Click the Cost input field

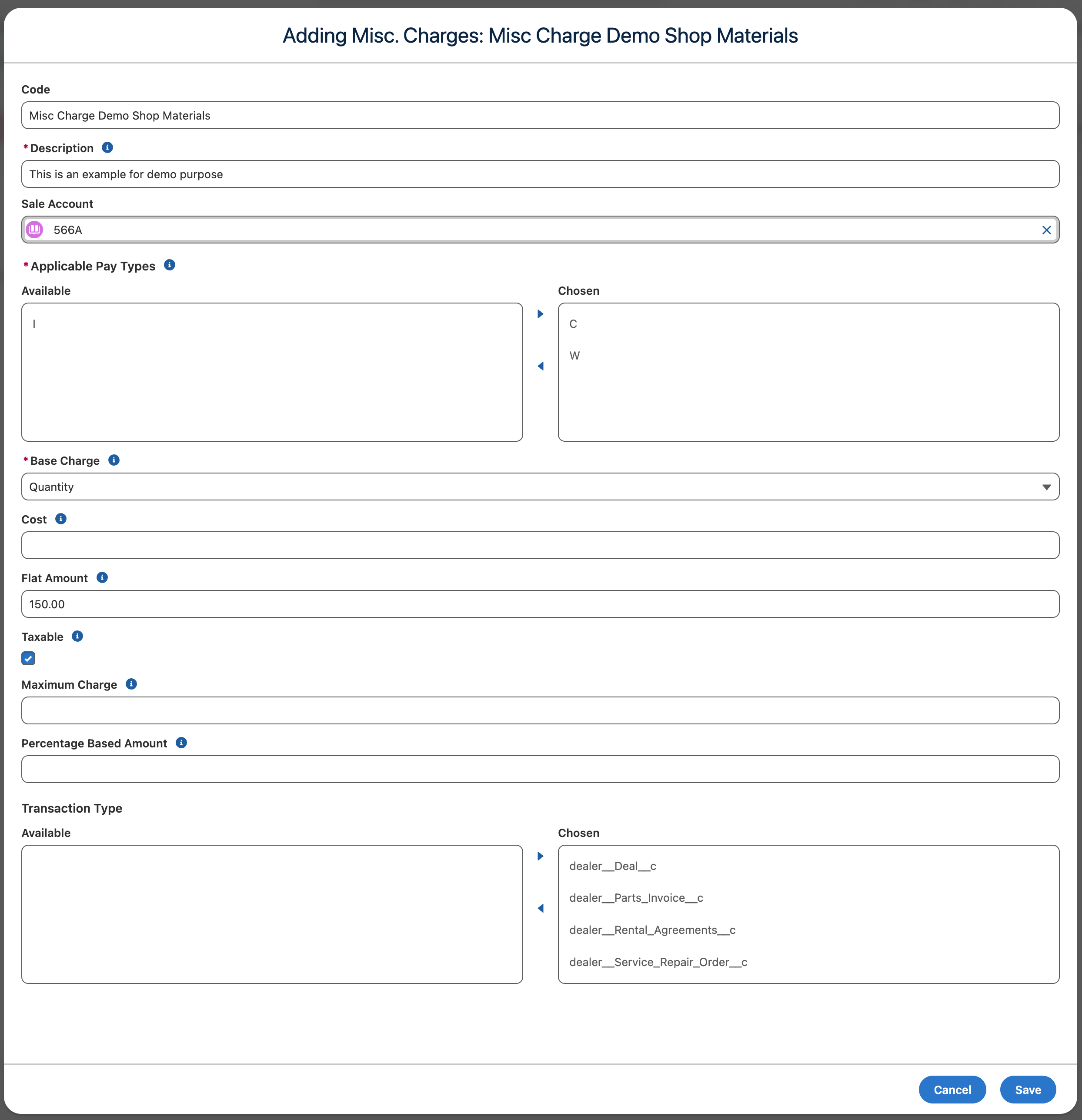coord(540,545)
